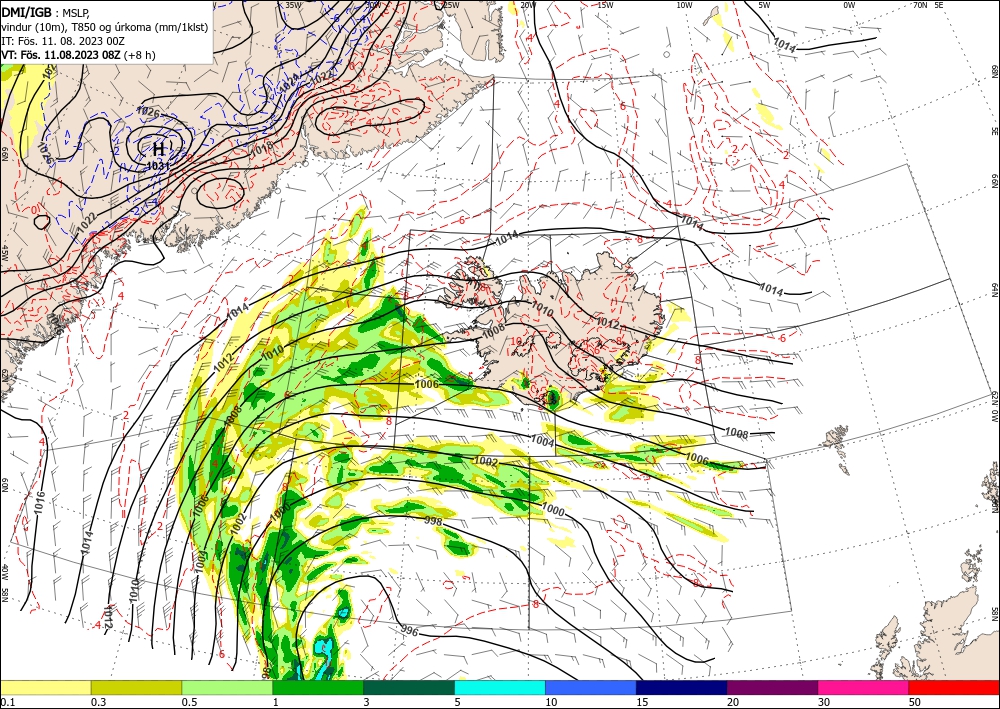Click the '5W' longitude label

(765, 5)
